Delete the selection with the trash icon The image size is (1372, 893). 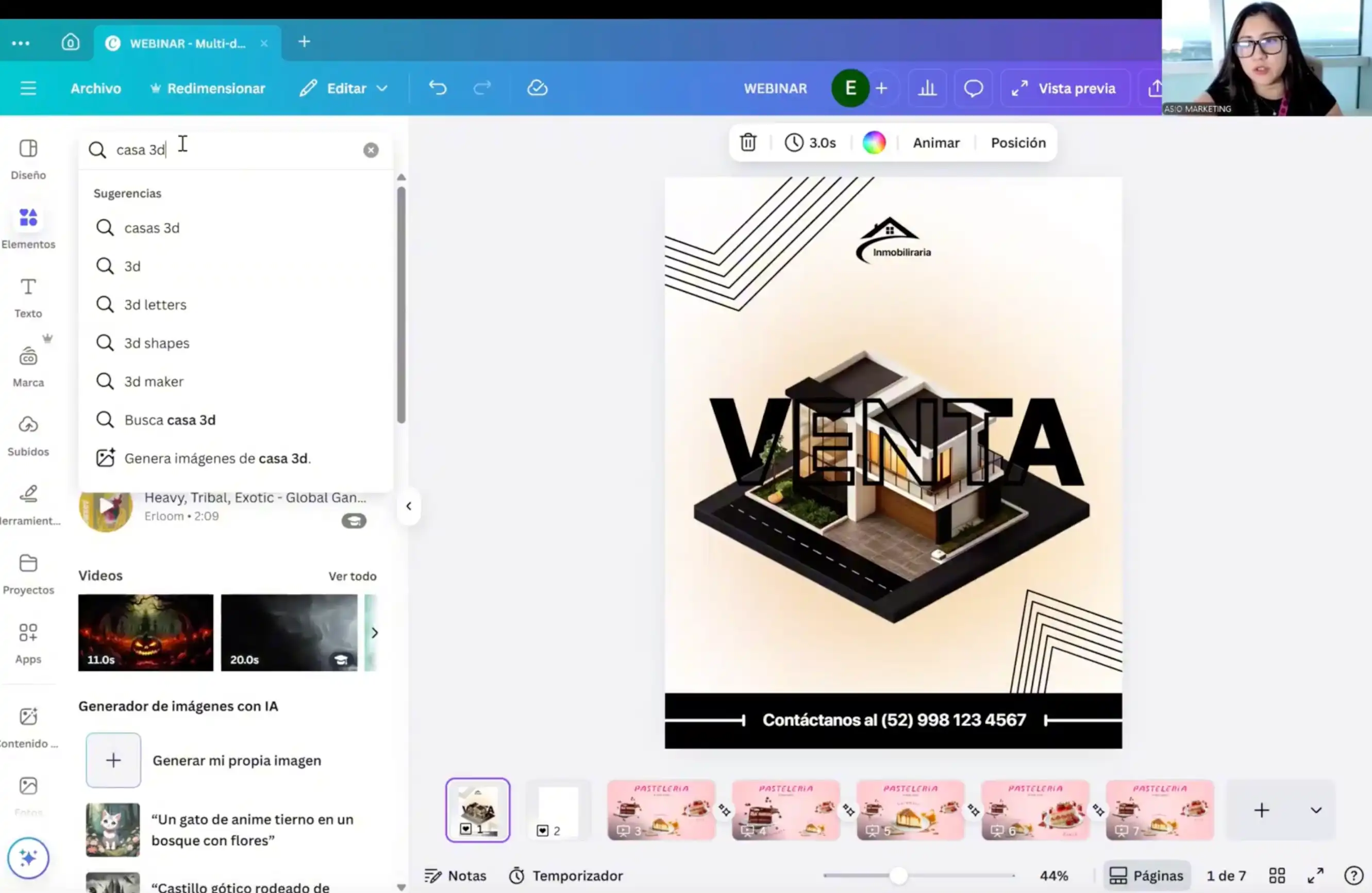point(748,142)
